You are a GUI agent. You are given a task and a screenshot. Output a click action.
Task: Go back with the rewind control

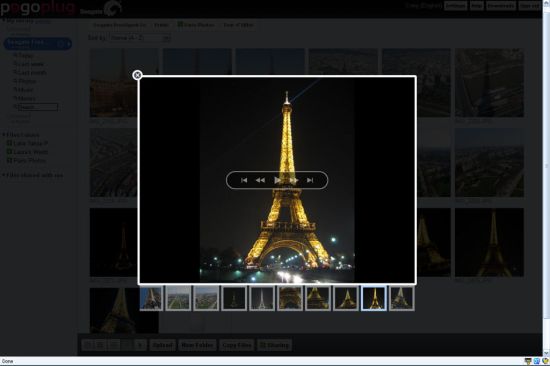coord(260,180)
